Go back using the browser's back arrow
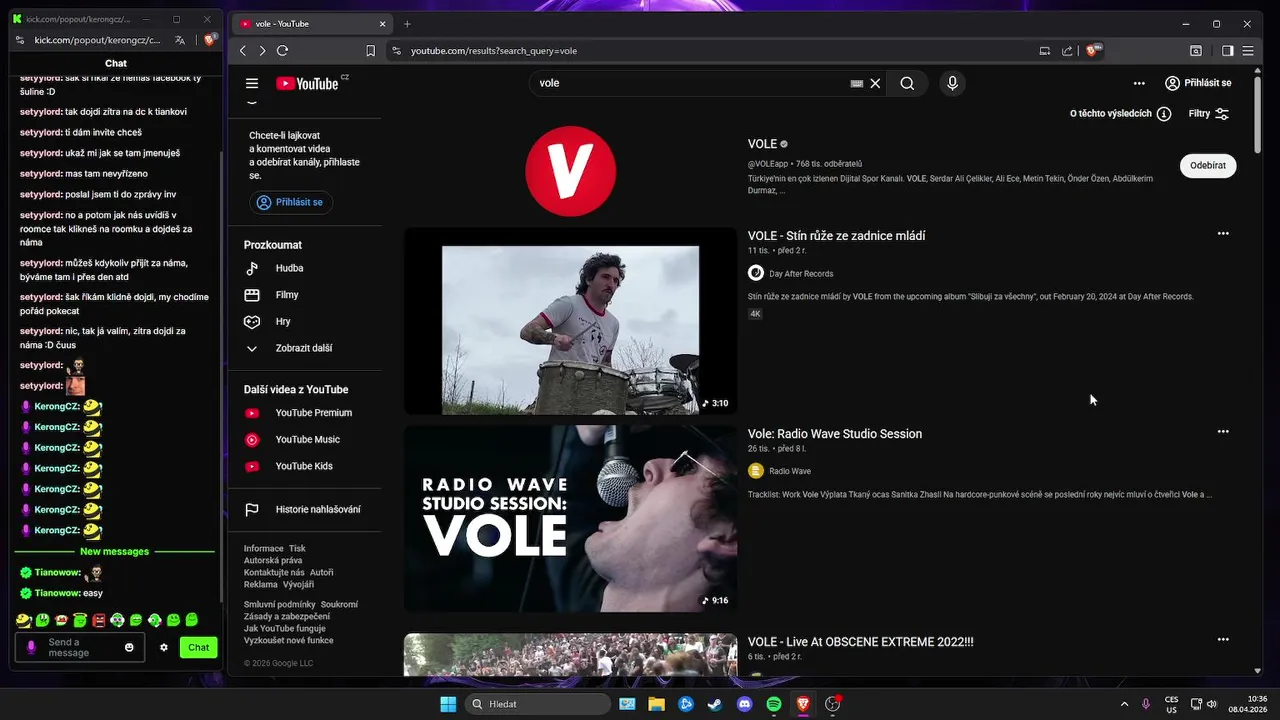The width and height of the screenshot is (1280, 720). pyautogui.click(x=243, y=51)
